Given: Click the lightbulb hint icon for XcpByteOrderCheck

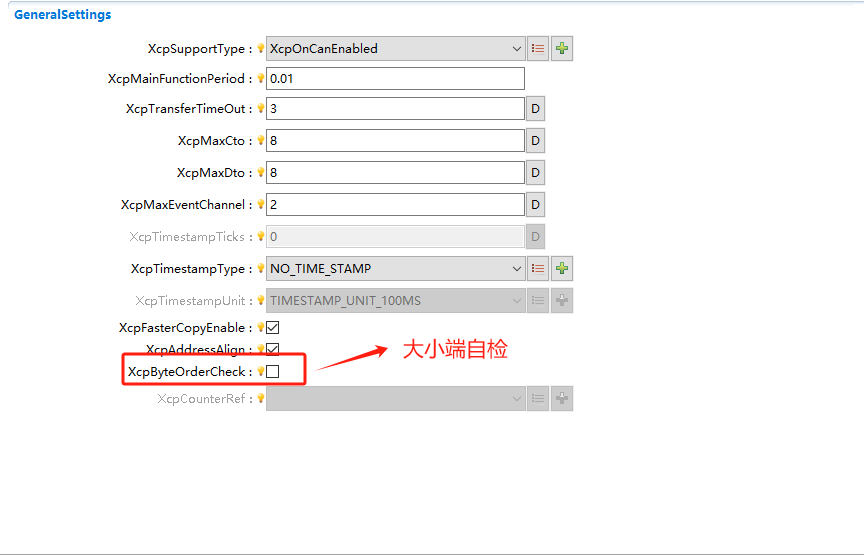Looking at the screenshot, I should [261, 371].
